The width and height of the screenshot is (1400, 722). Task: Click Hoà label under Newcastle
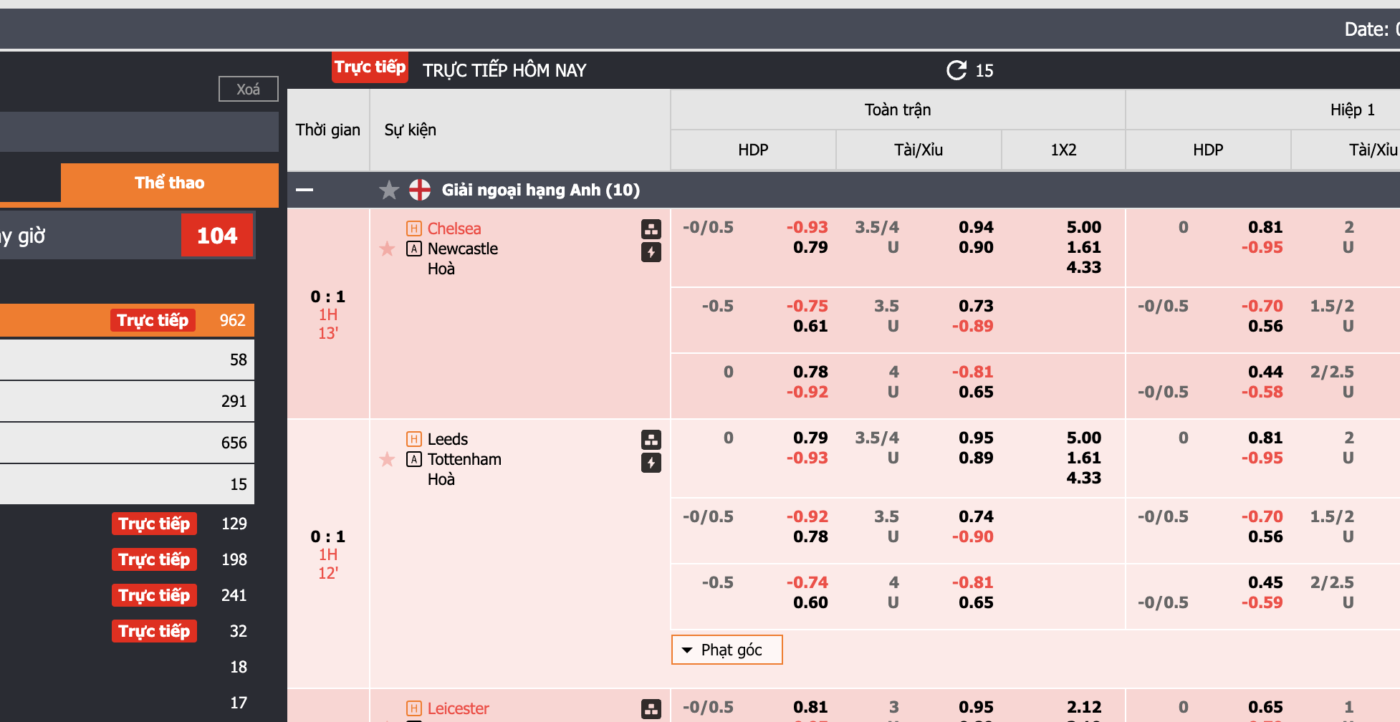pos(441,269)
